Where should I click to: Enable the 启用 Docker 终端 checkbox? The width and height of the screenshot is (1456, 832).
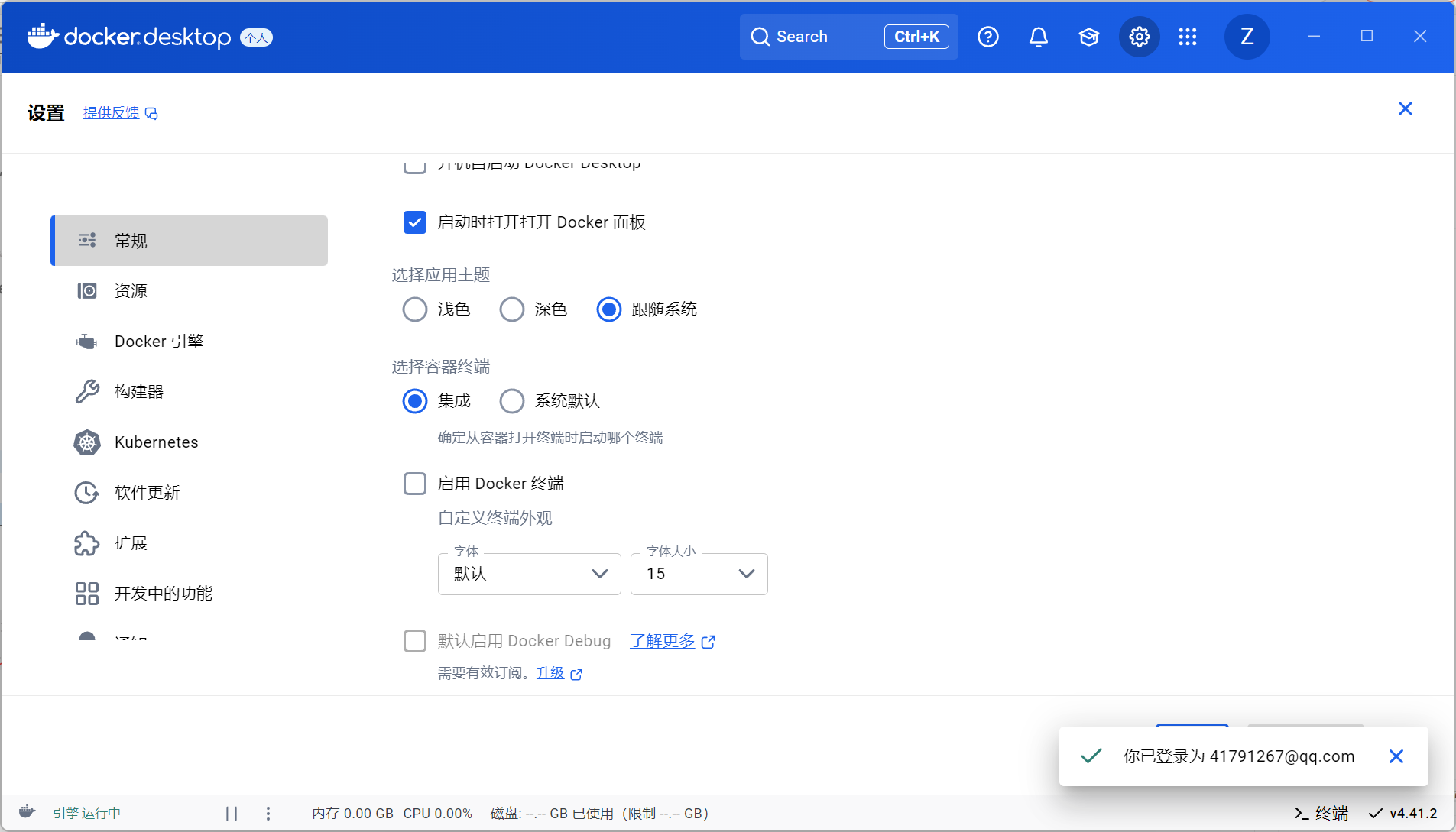[x=415, y=484]
